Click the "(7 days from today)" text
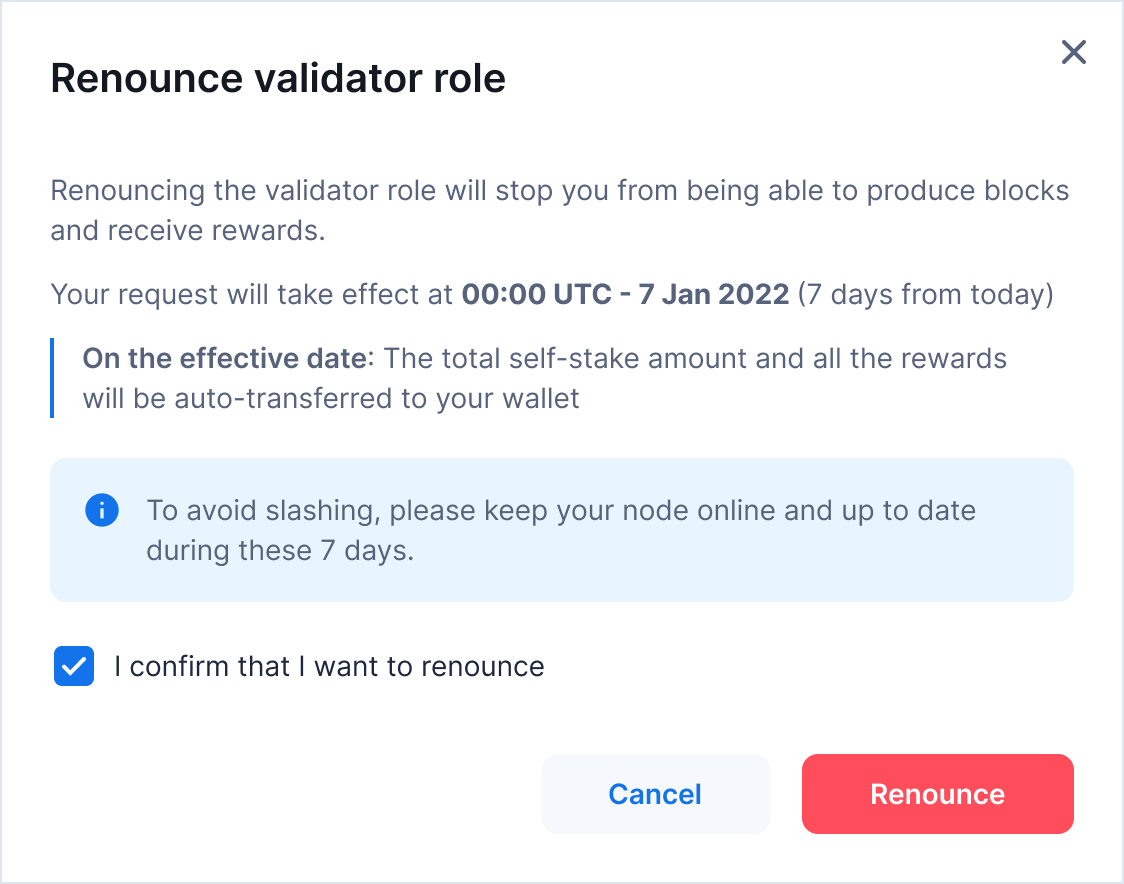The image size is (1124, 884). [x=925, y=295]
